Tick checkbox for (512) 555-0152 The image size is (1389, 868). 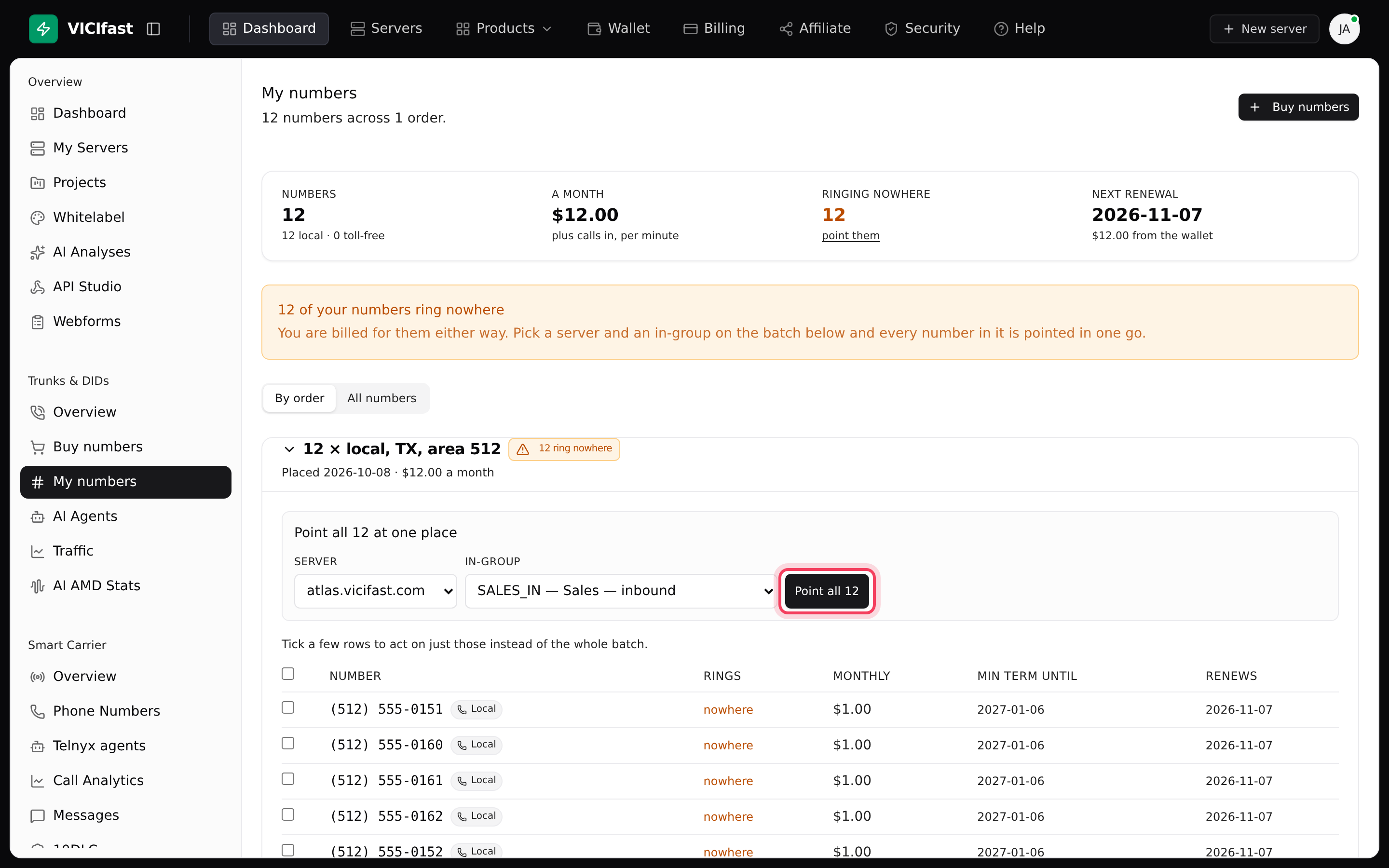pos(288,850)
